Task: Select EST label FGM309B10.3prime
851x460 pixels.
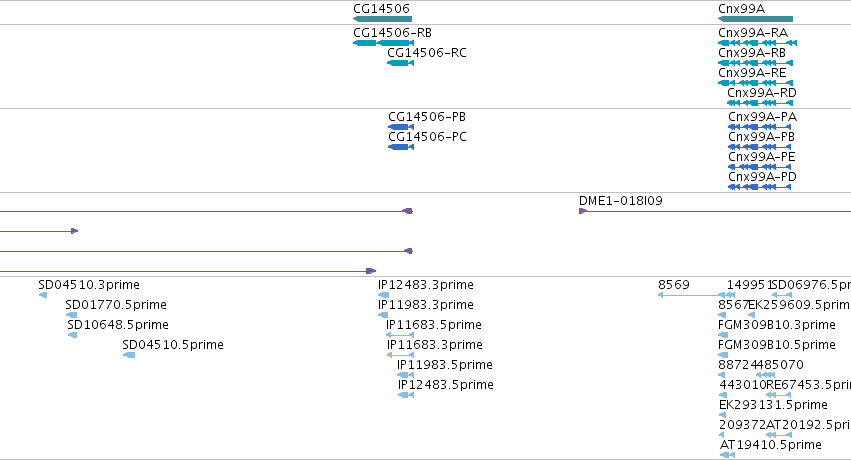Action: 776,325
